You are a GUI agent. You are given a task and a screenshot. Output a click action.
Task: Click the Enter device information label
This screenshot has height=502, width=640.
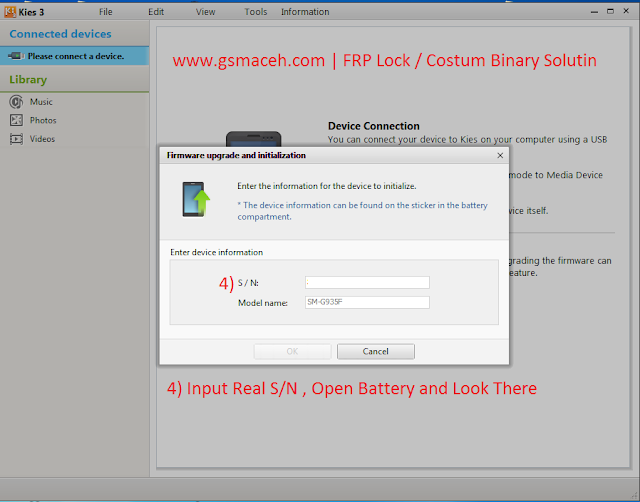click(x=216, y=252)
